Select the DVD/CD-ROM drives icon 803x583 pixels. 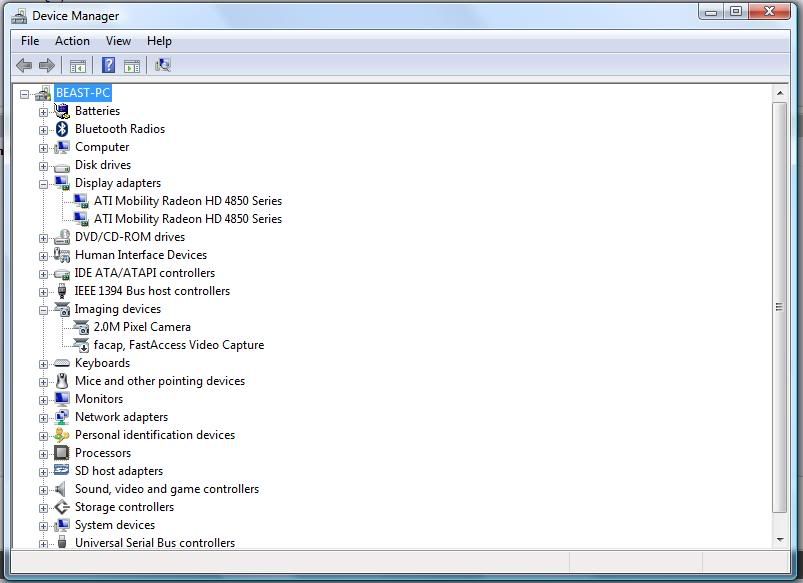62,237
